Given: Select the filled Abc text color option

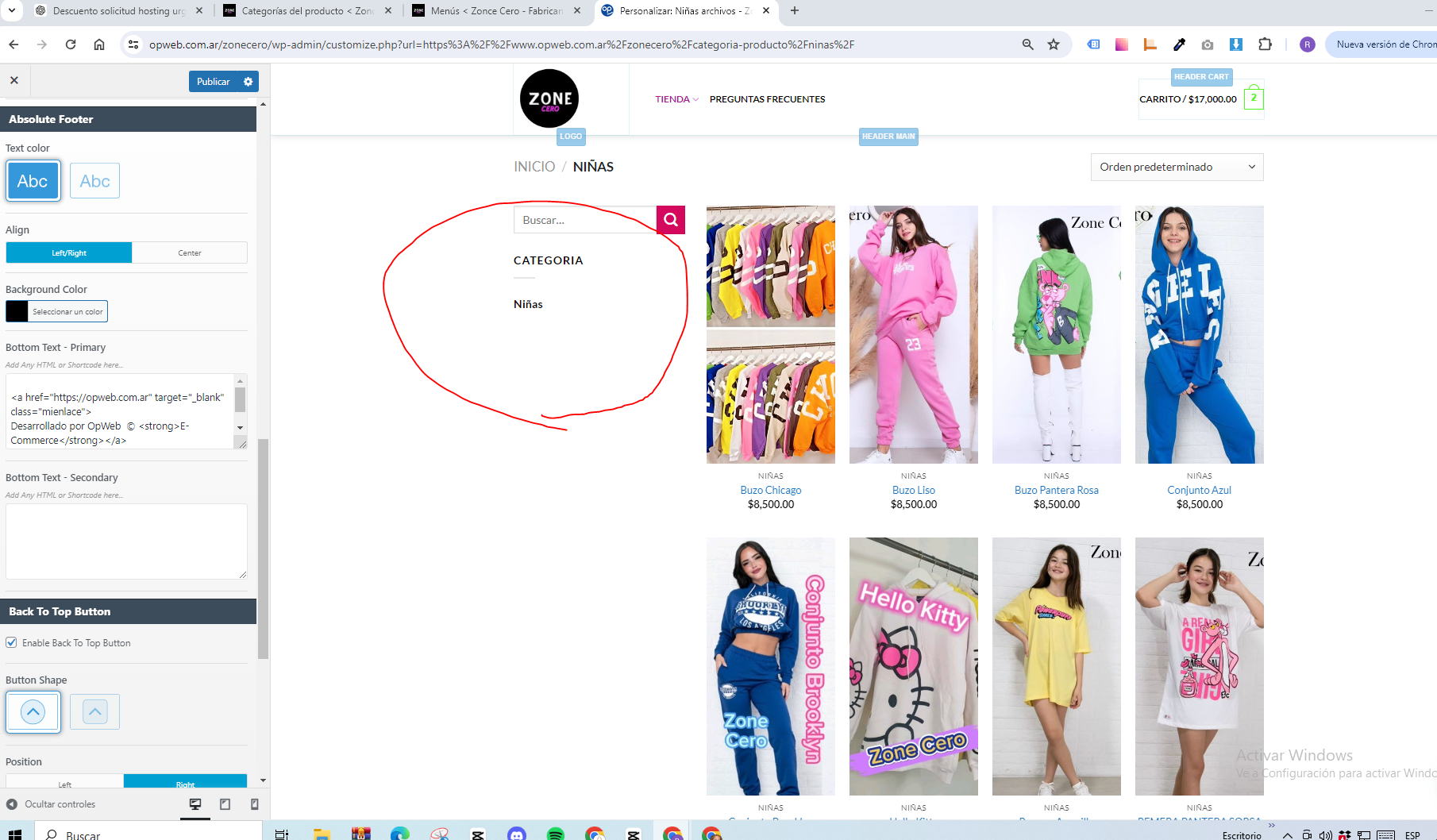Looking at the screenshot, I should [33, 181].
